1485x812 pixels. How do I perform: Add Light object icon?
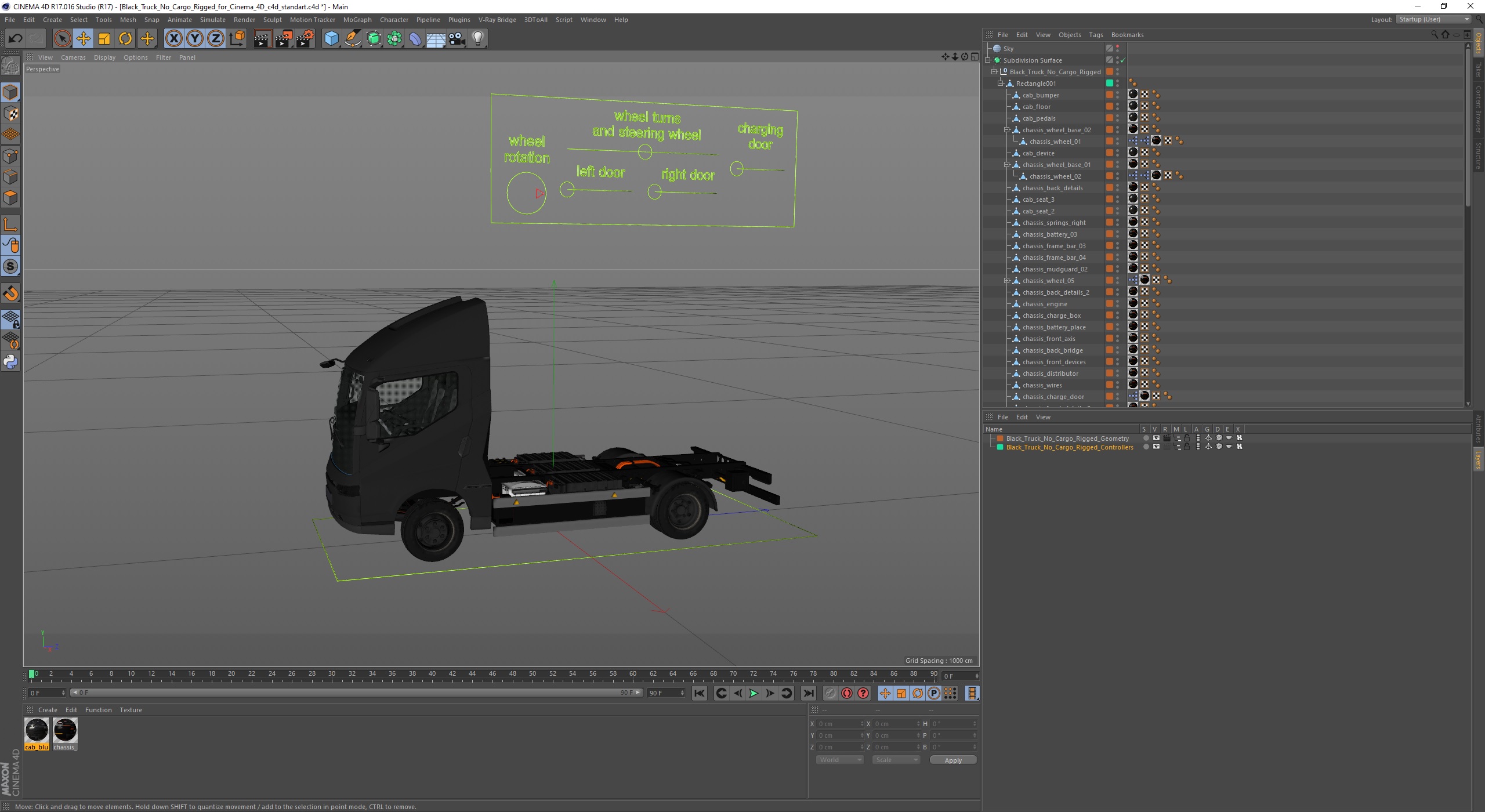tap(478, 39)
